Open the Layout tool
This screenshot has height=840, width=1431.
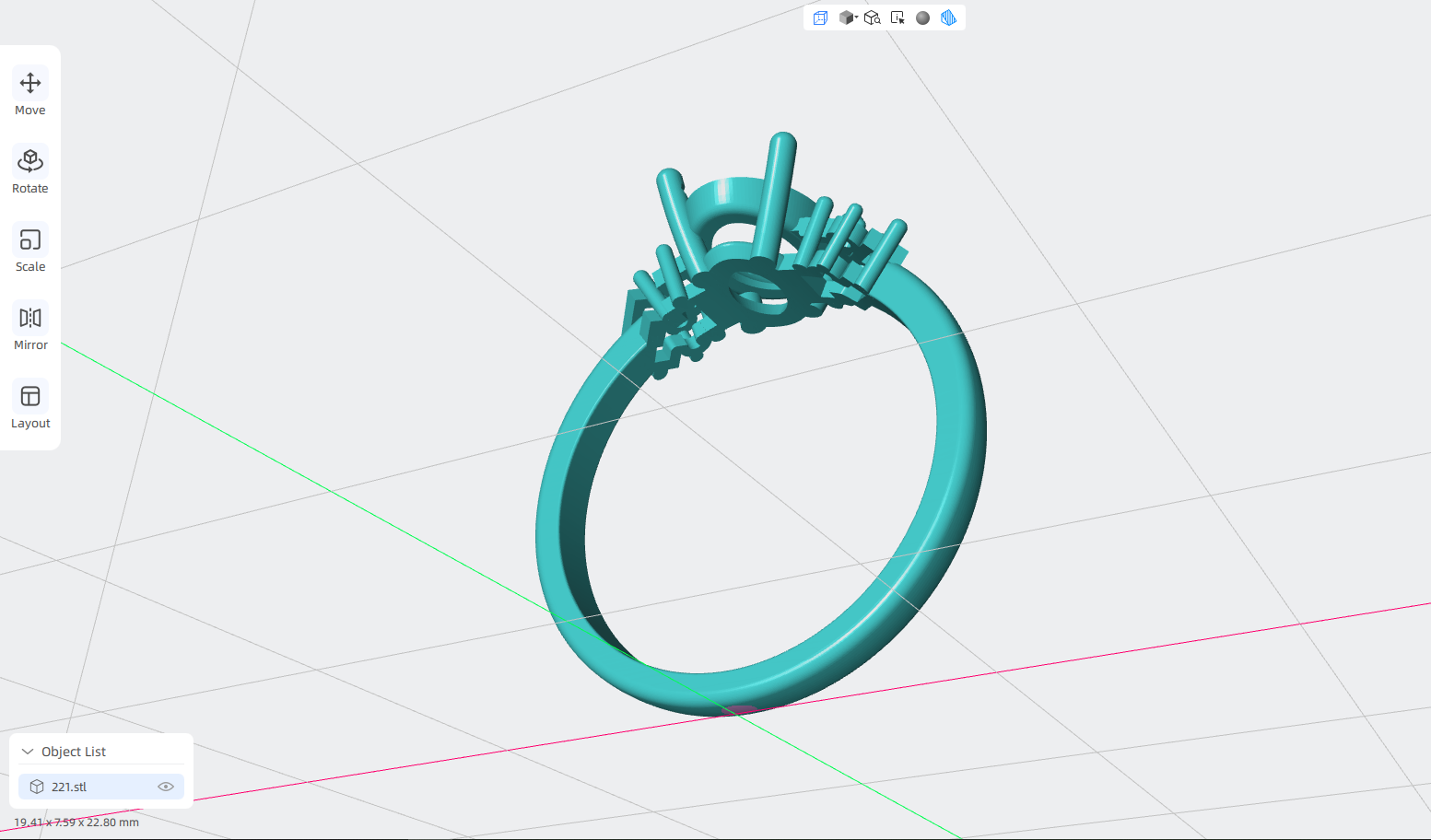(30, 405)
